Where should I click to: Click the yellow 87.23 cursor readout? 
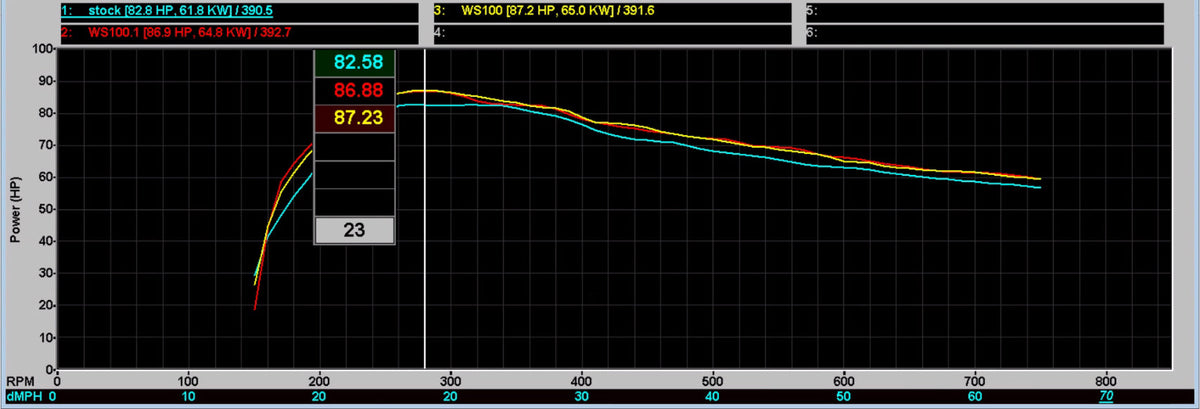(356, 118)
